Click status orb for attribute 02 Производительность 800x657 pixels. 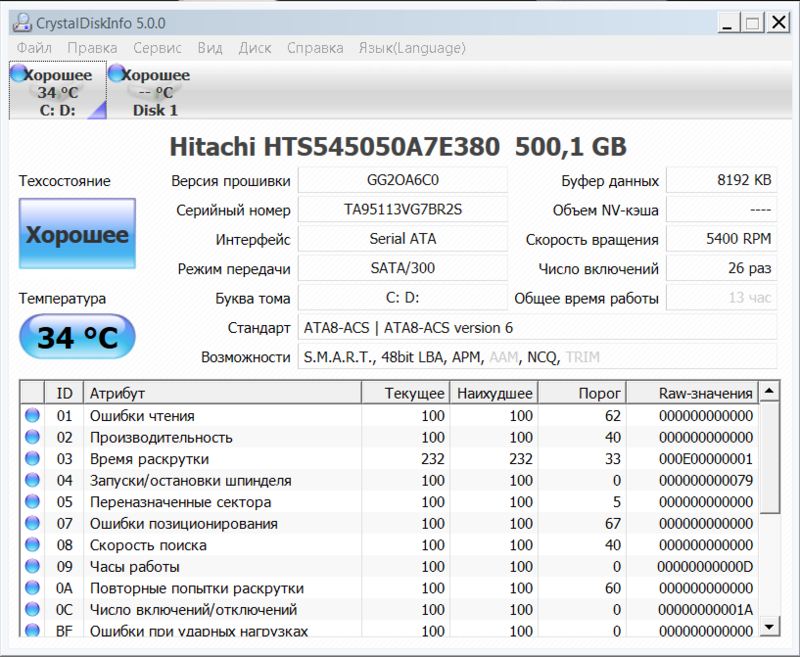click(32, 437)
